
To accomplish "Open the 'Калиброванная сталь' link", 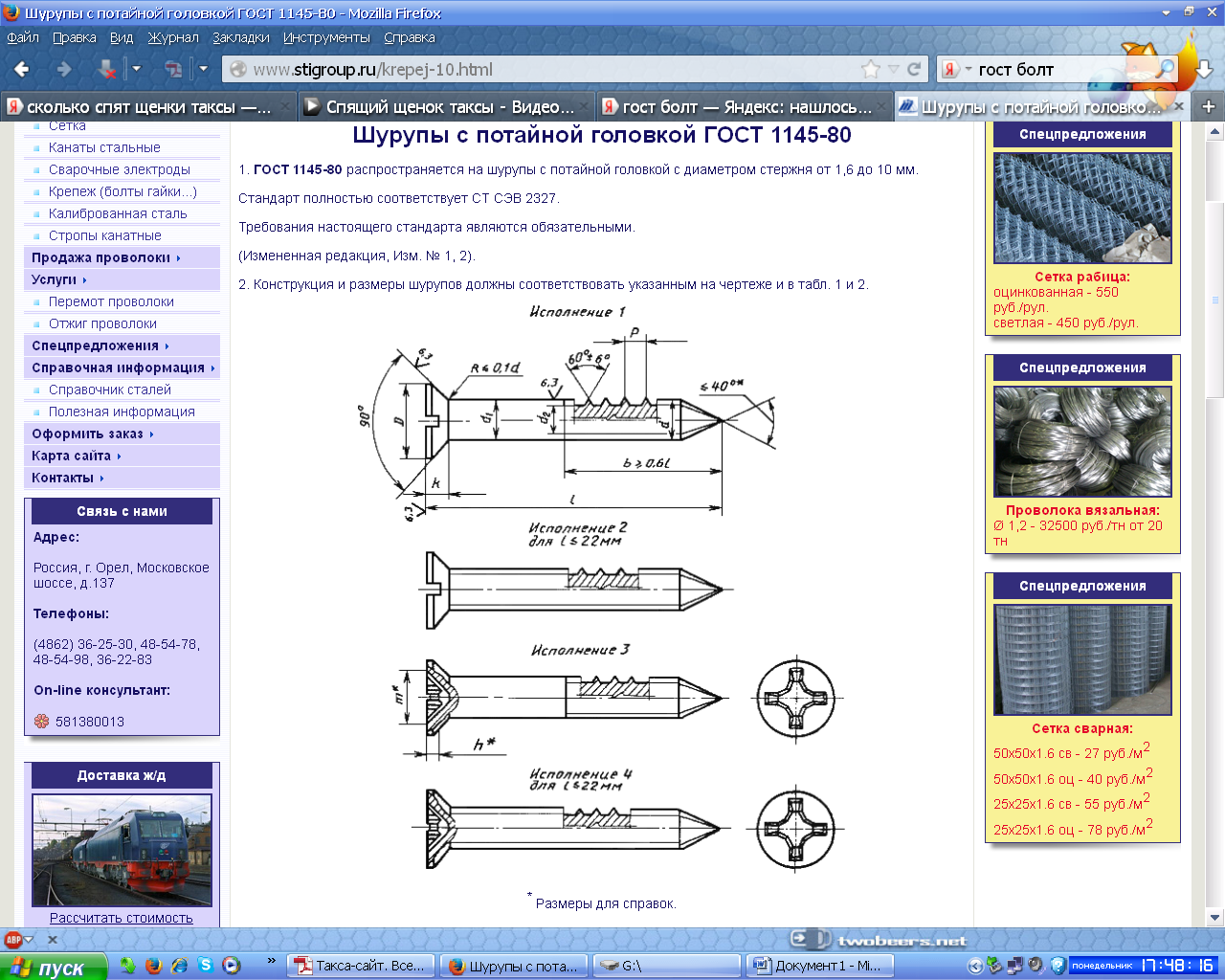I will tap(118, 213).
